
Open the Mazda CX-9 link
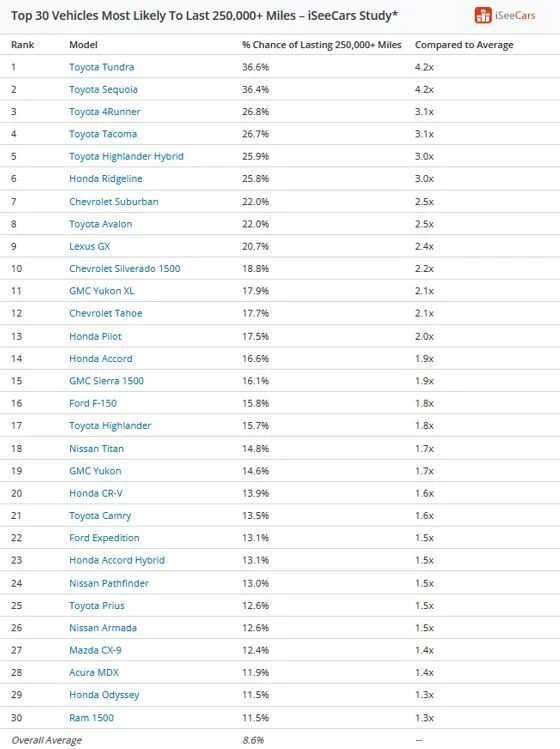click(95, 650)
